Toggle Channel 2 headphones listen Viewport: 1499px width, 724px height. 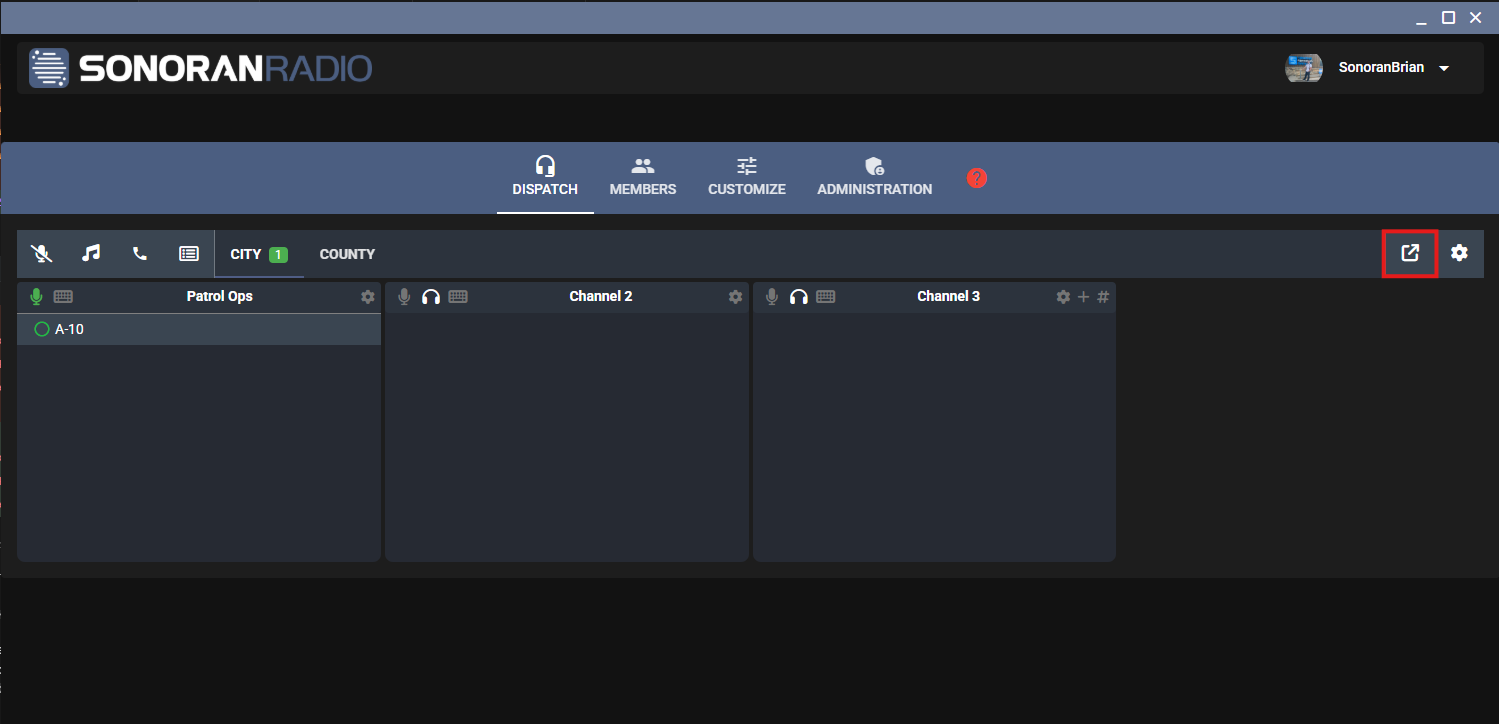click(431, 297)
